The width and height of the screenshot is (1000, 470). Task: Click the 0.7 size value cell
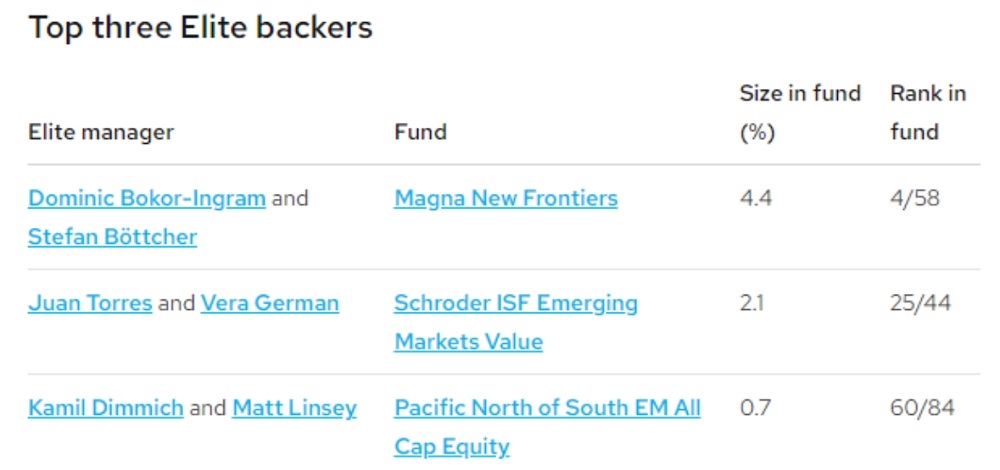[x=756, y=408]
